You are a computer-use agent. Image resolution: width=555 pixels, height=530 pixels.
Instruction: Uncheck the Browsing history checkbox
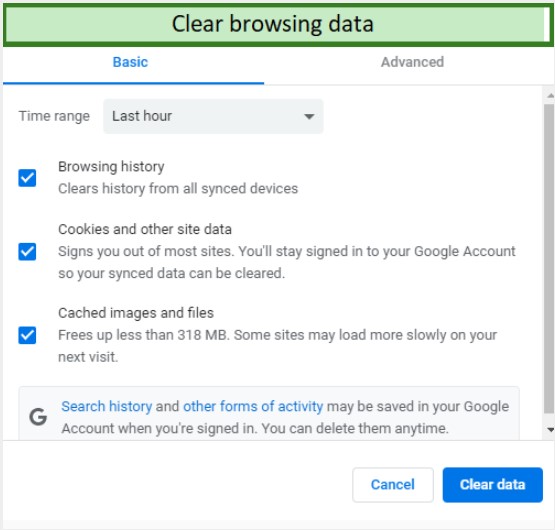tap(27, 178)
